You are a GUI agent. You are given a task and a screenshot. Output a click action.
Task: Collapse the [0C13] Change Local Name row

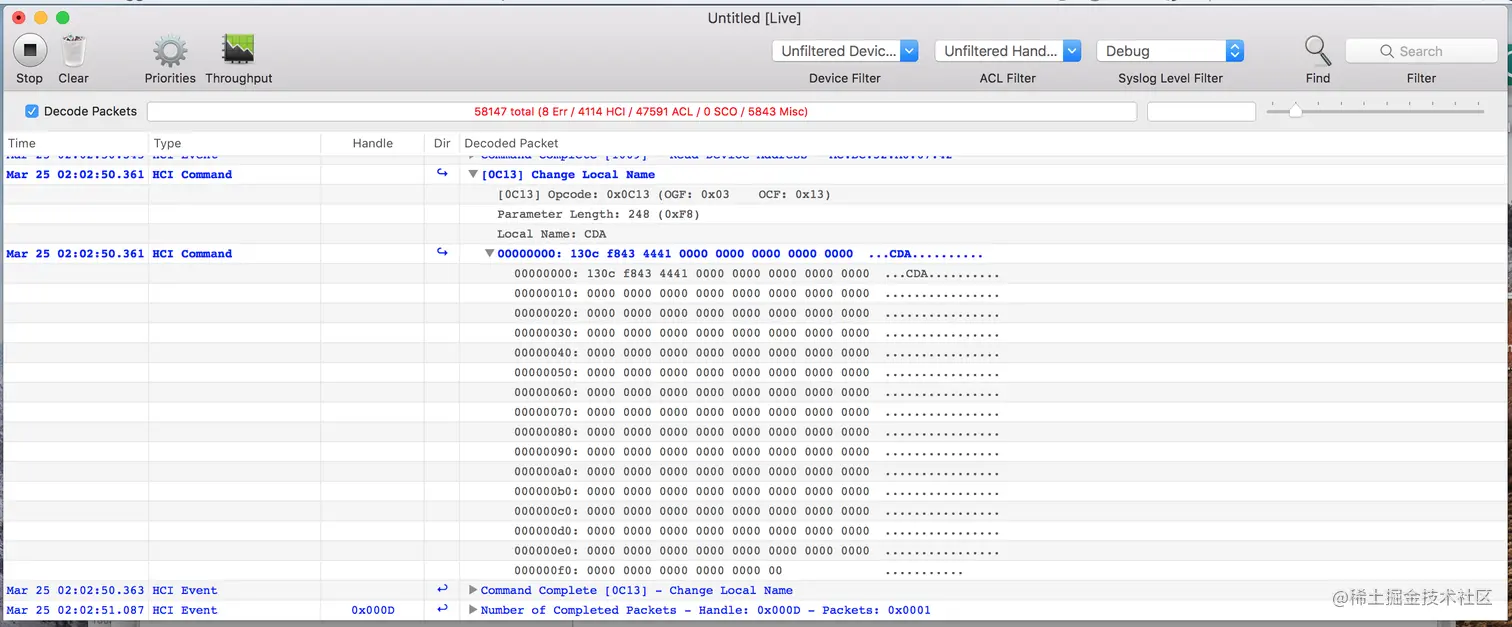tap(473, 174)
